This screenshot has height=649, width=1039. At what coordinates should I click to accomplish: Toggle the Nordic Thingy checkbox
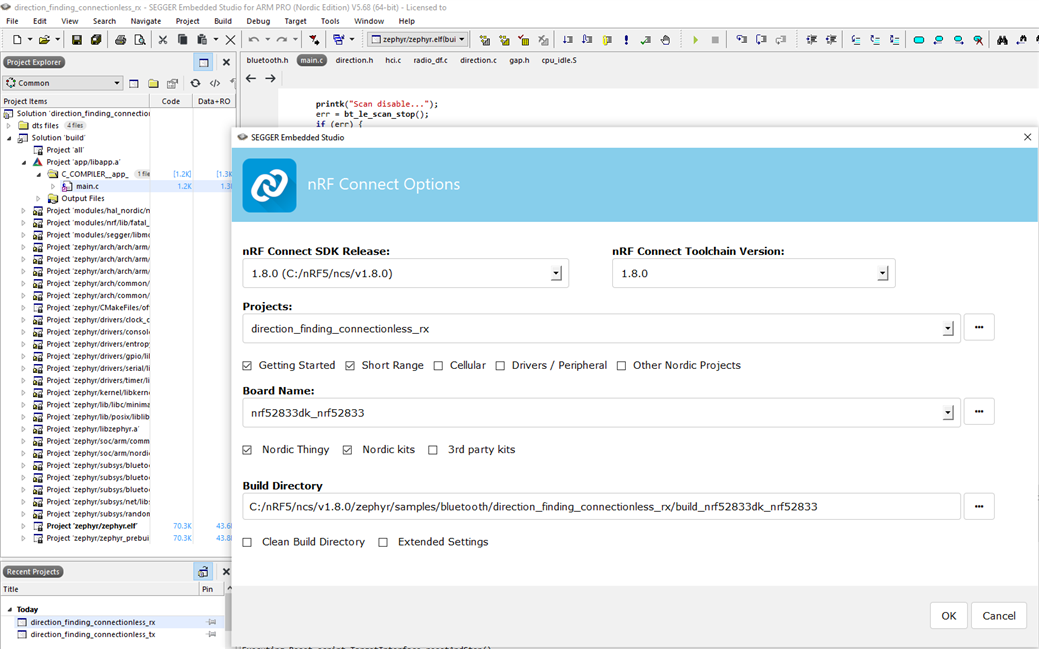pos(247,449)
